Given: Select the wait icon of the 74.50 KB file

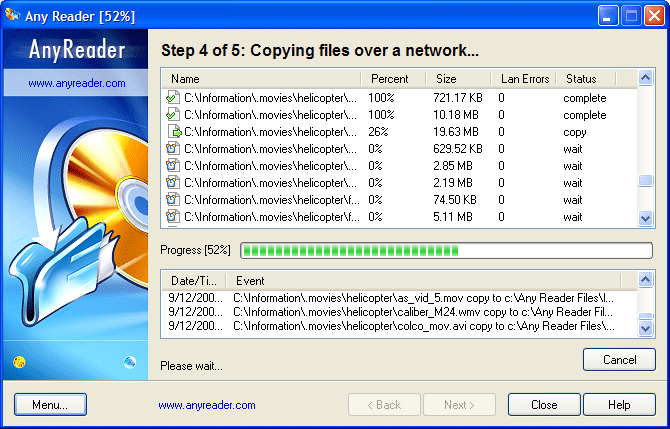Looking at the screenshot, I should (172, 199).
